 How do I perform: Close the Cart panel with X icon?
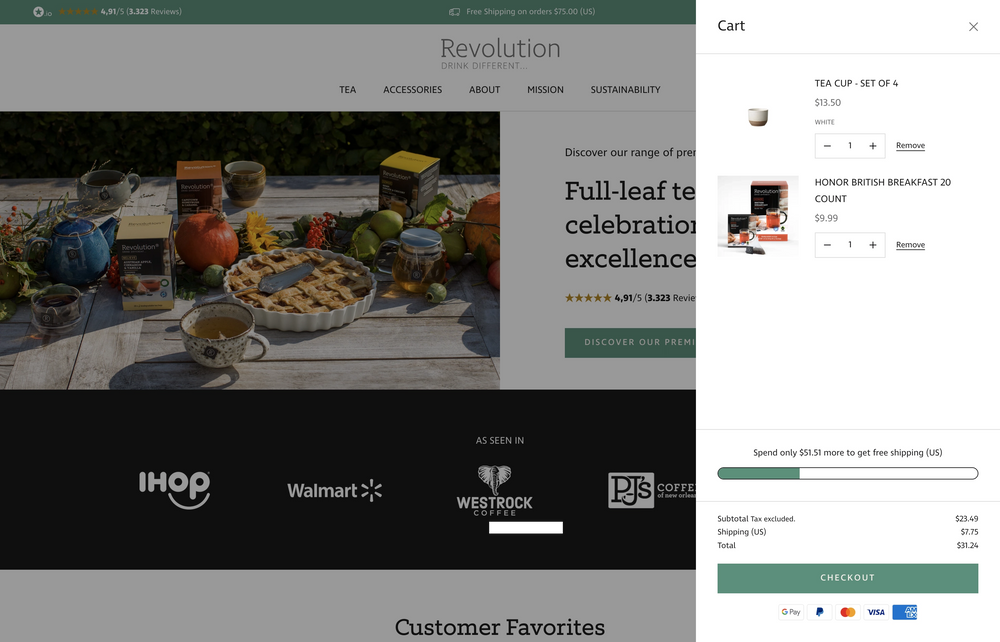pos(973,27)
